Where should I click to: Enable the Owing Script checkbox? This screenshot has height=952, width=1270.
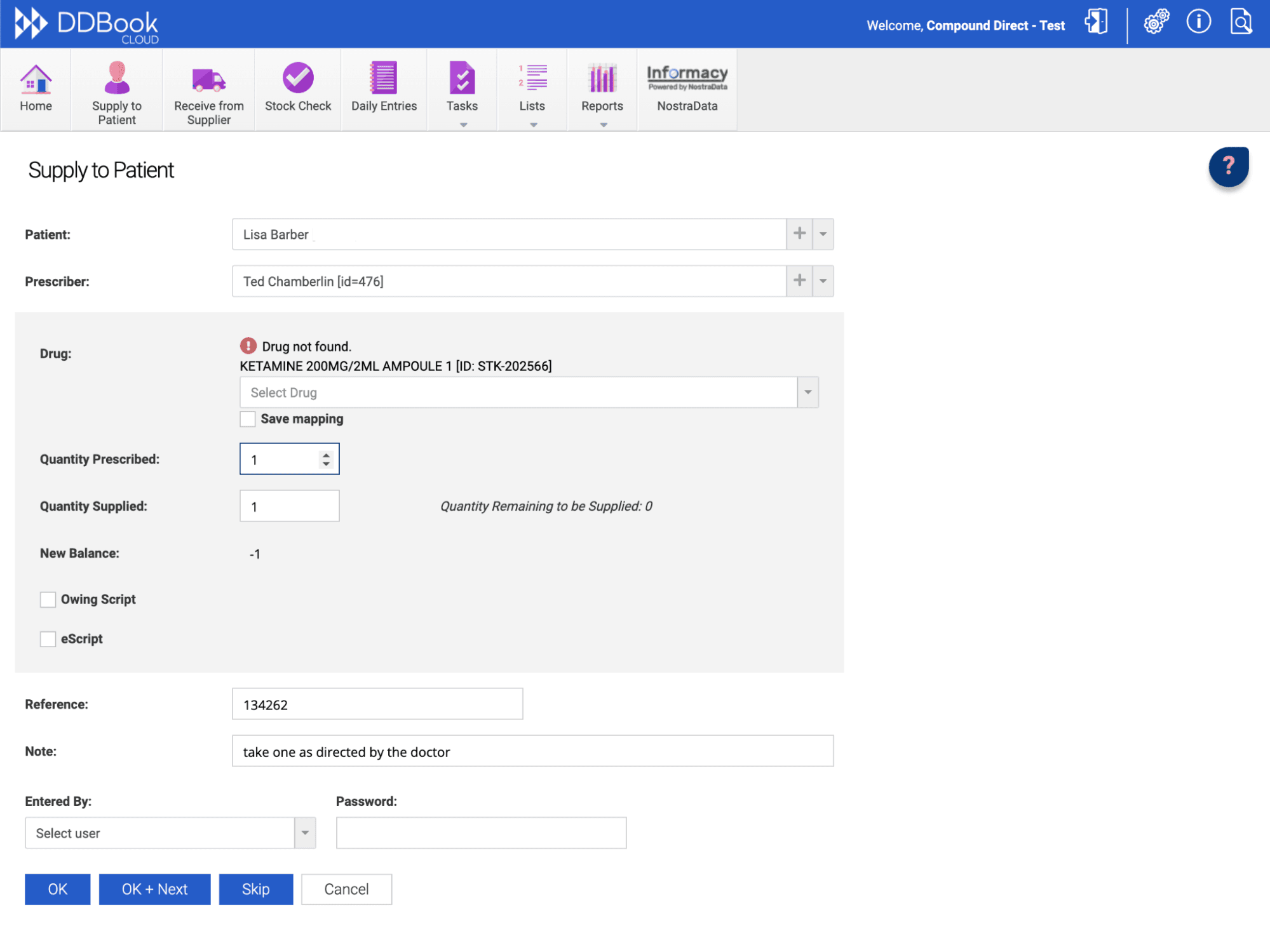coord(48,600)
